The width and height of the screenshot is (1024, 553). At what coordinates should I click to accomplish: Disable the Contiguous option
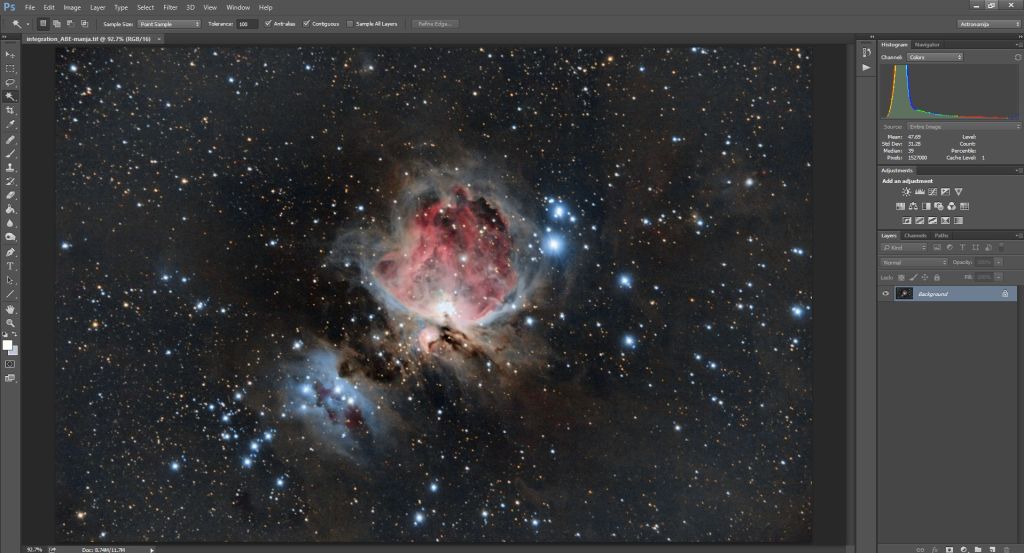[x=307, y=23]
